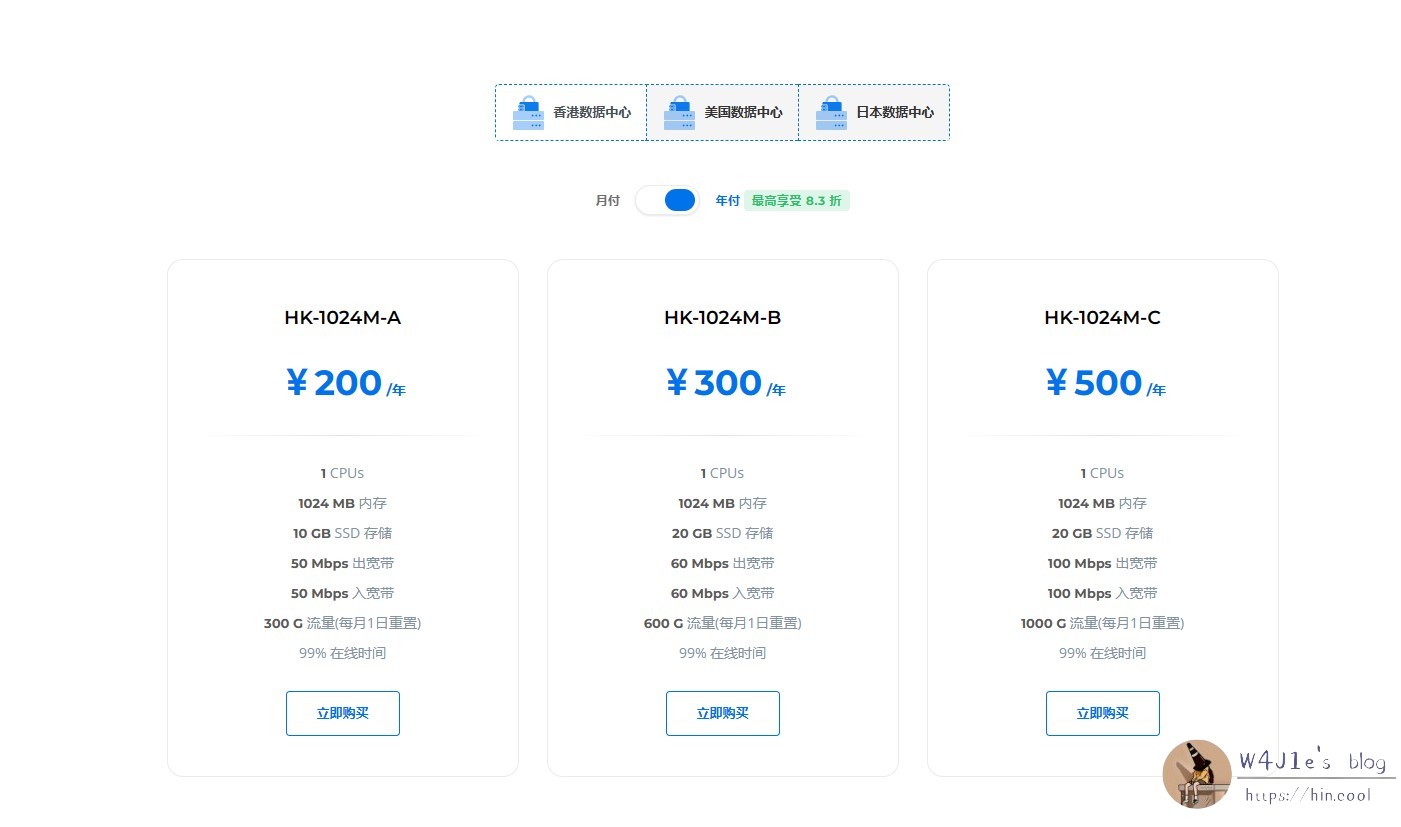Click the ¥500 per year price

pyautogui.click(x=1104, y=383)
